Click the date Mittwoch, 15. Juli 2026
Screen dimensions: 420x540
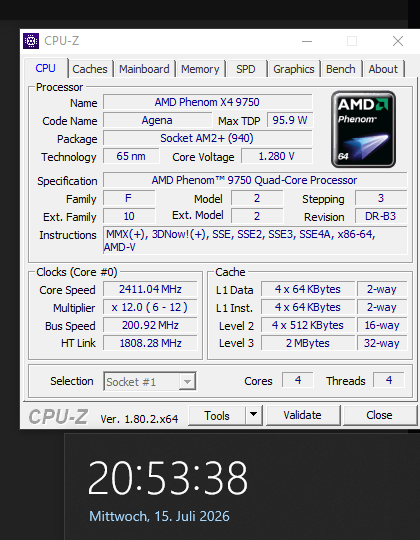pos(159,516)
